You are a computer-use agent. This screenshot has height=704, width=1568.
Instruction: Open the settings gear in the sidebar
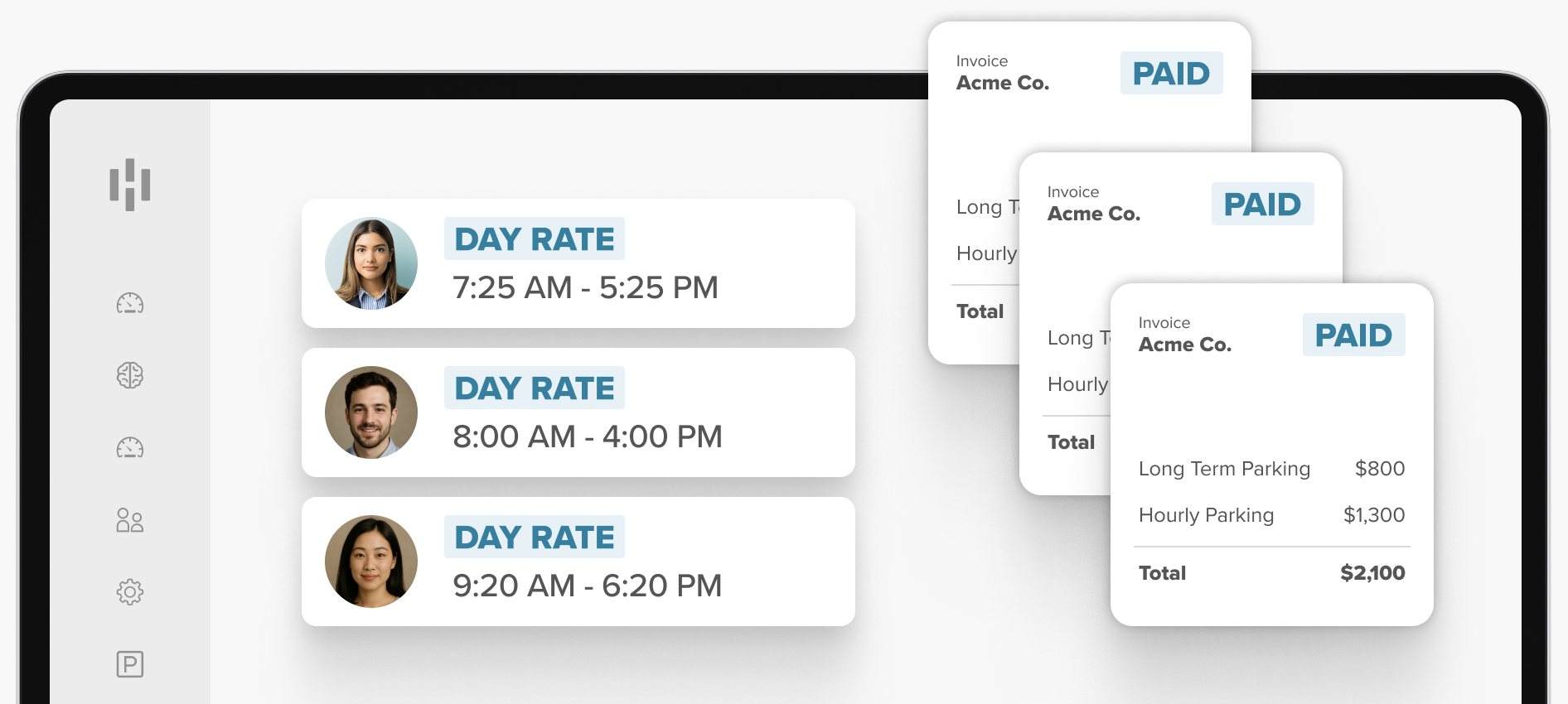(130, 592)
